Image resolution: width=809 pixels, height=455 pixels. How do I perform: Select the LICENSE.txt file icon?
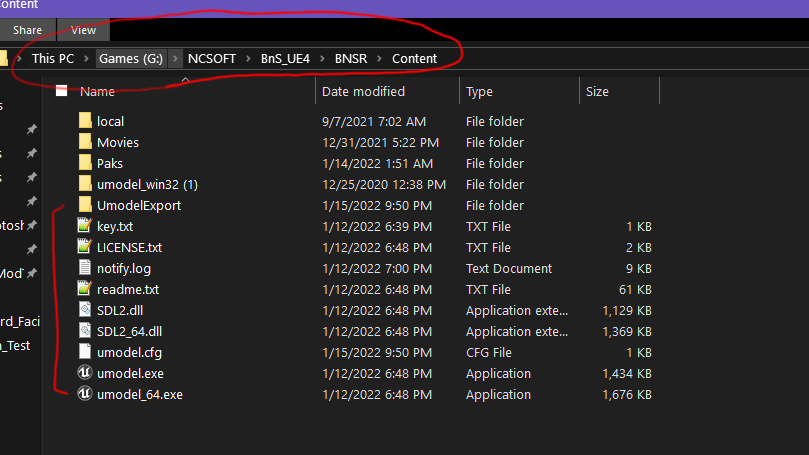pos(85,247)
